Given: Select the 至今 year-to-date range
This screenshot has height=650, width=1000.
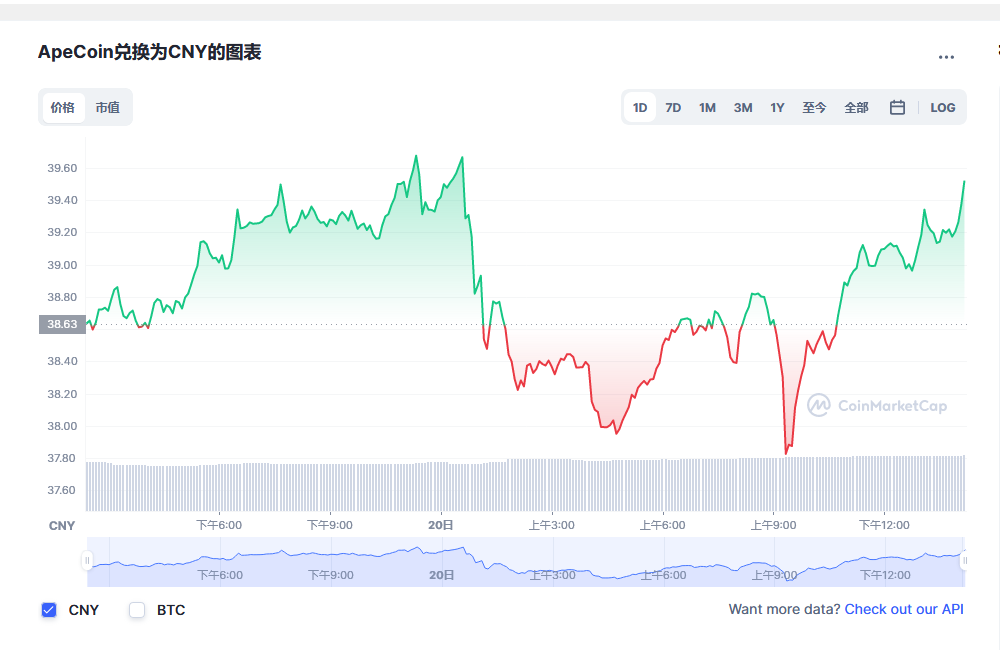Looking at the screenshot, I should coord(814,108).
